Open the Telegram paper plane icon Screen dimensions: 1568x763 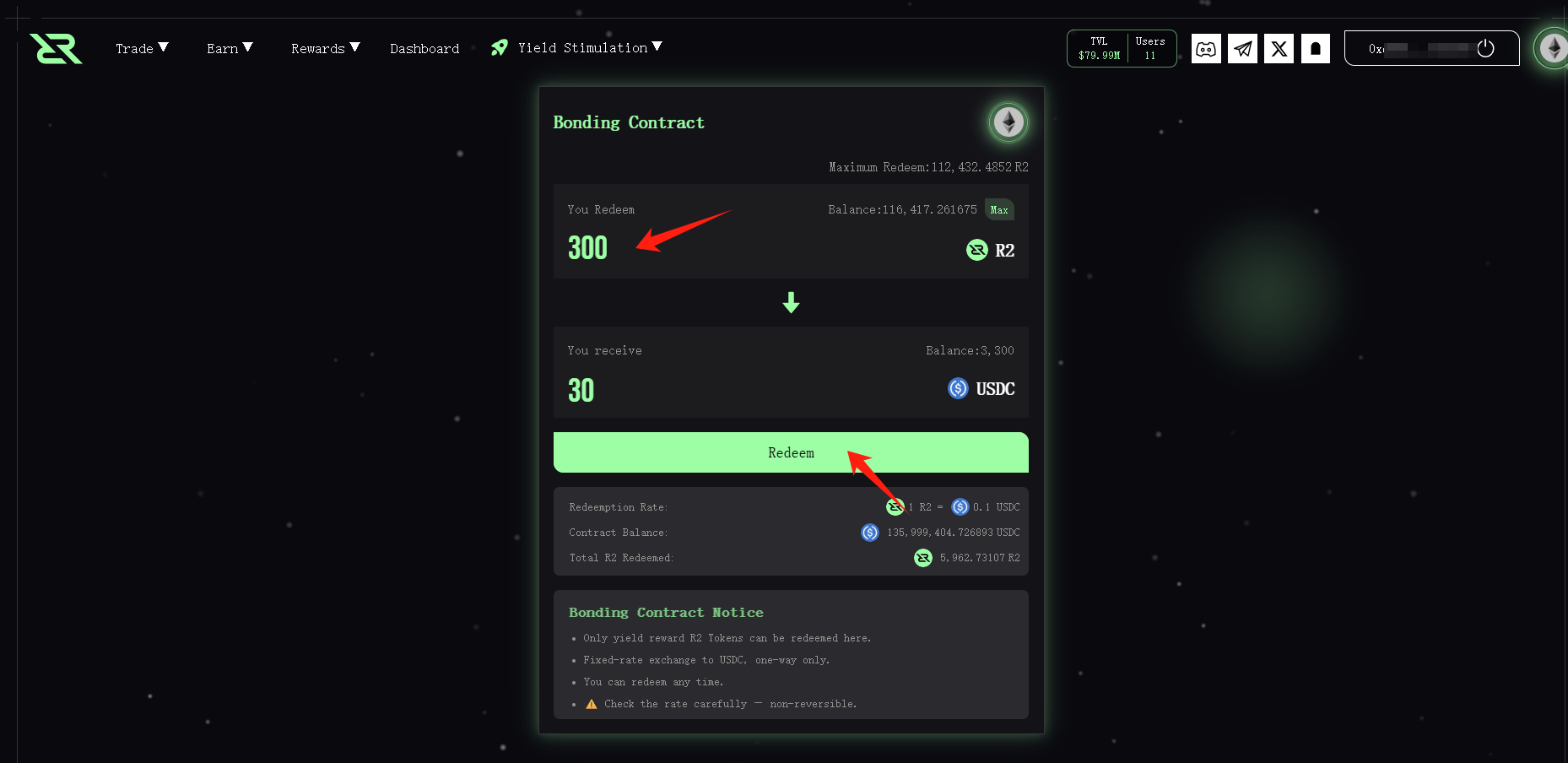tap(1242, 49)
